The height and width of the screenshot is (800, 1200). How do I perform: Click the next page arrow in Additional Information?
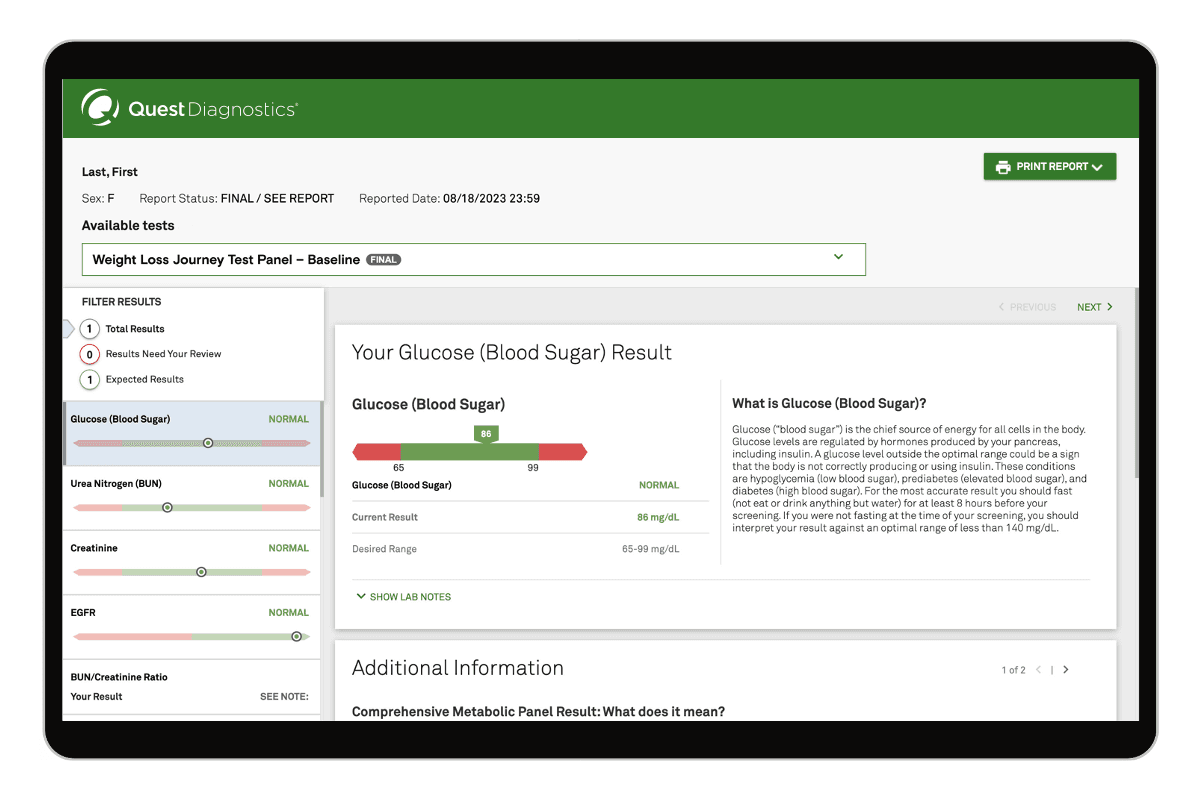click(x=1066, y=670)
